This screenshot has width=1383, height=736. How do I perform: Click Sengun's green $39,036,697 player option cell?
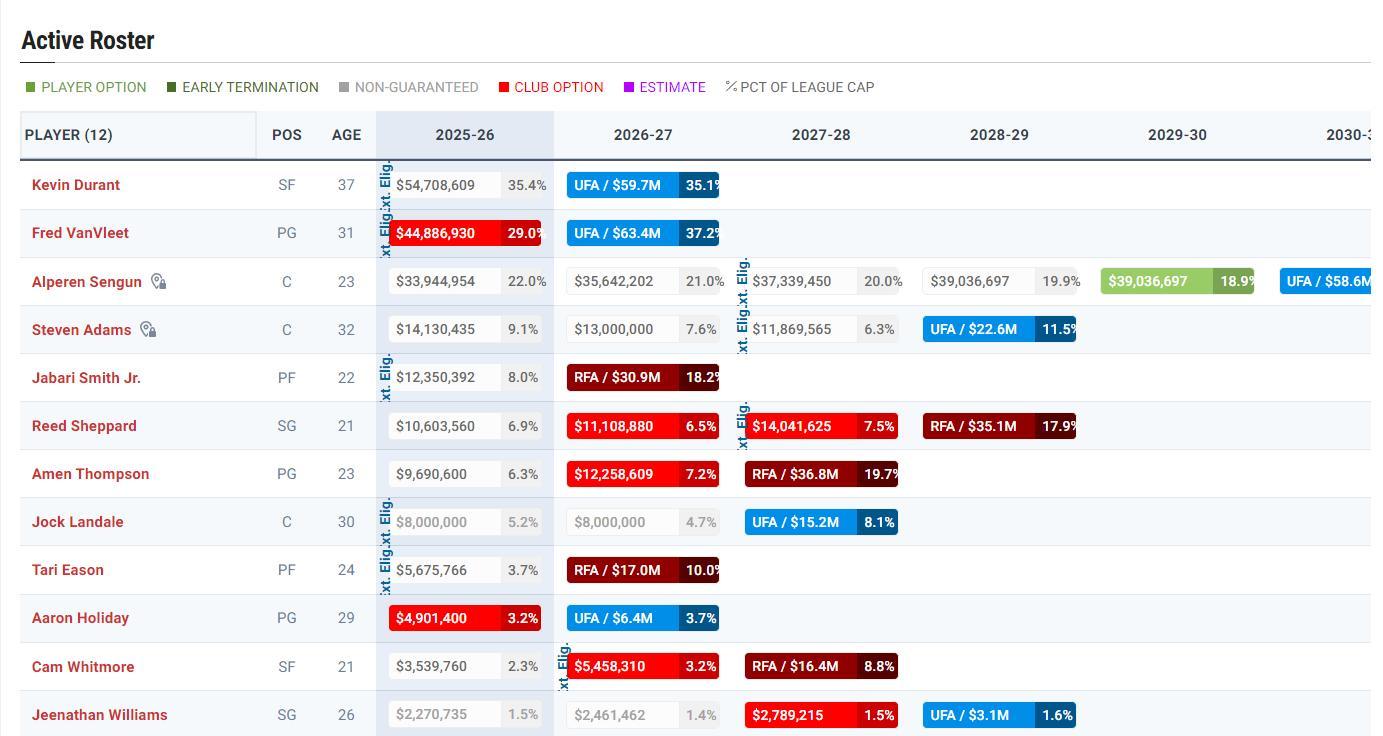tap(1157, 281)
